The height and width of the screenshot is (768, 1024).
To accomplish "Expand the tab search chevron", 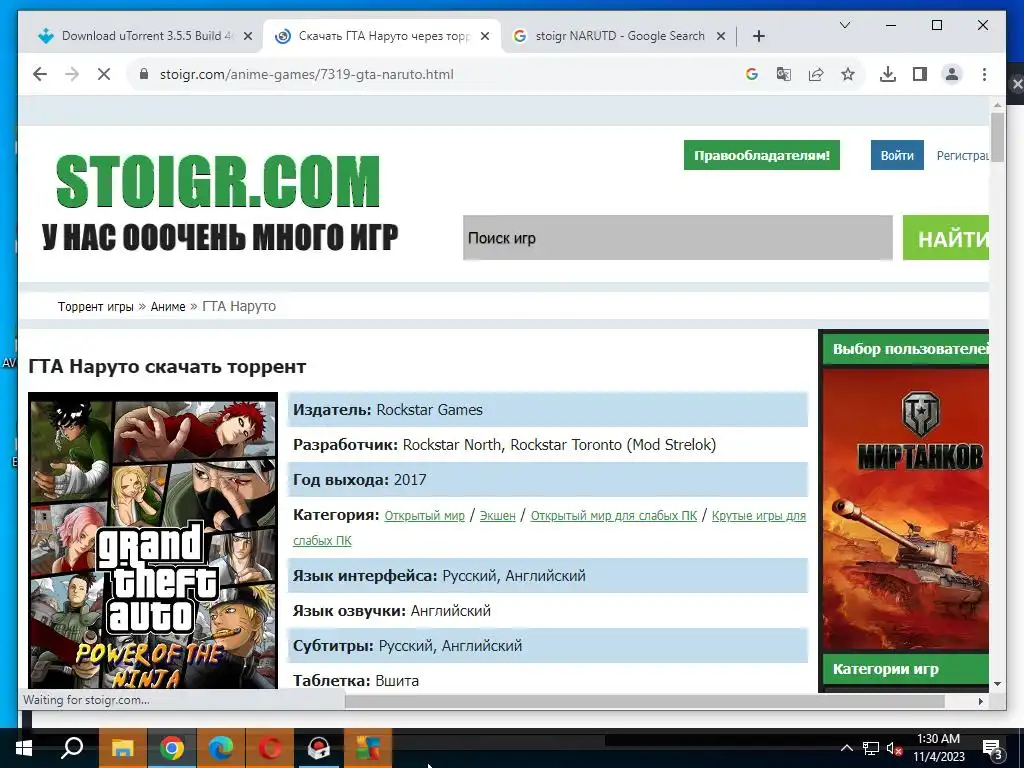I will (x=844, y=25).
